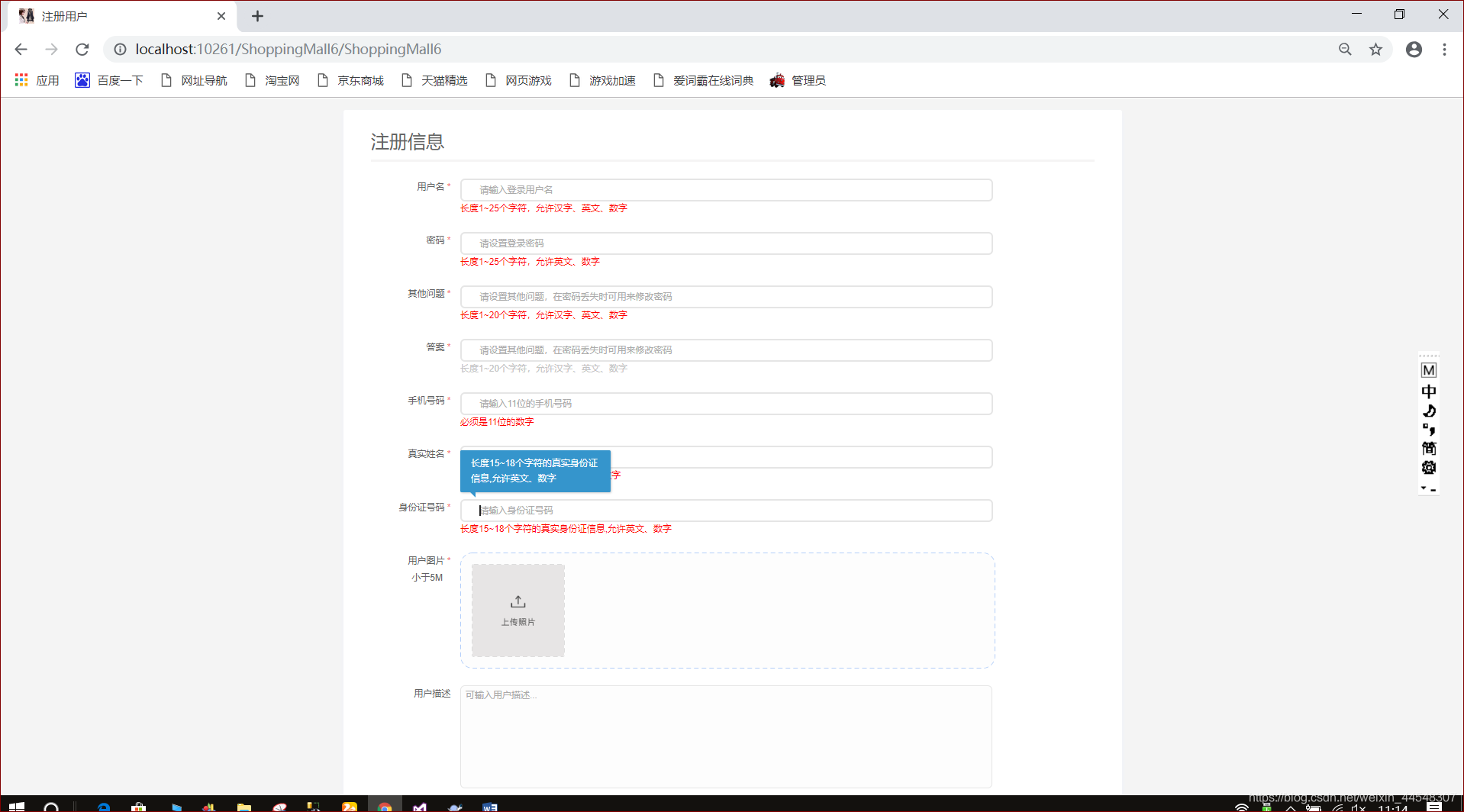Open the 百度一下 bookmark
Image resolution: width=1464 pixels, height=812 pixels.
tap(109, 80)
